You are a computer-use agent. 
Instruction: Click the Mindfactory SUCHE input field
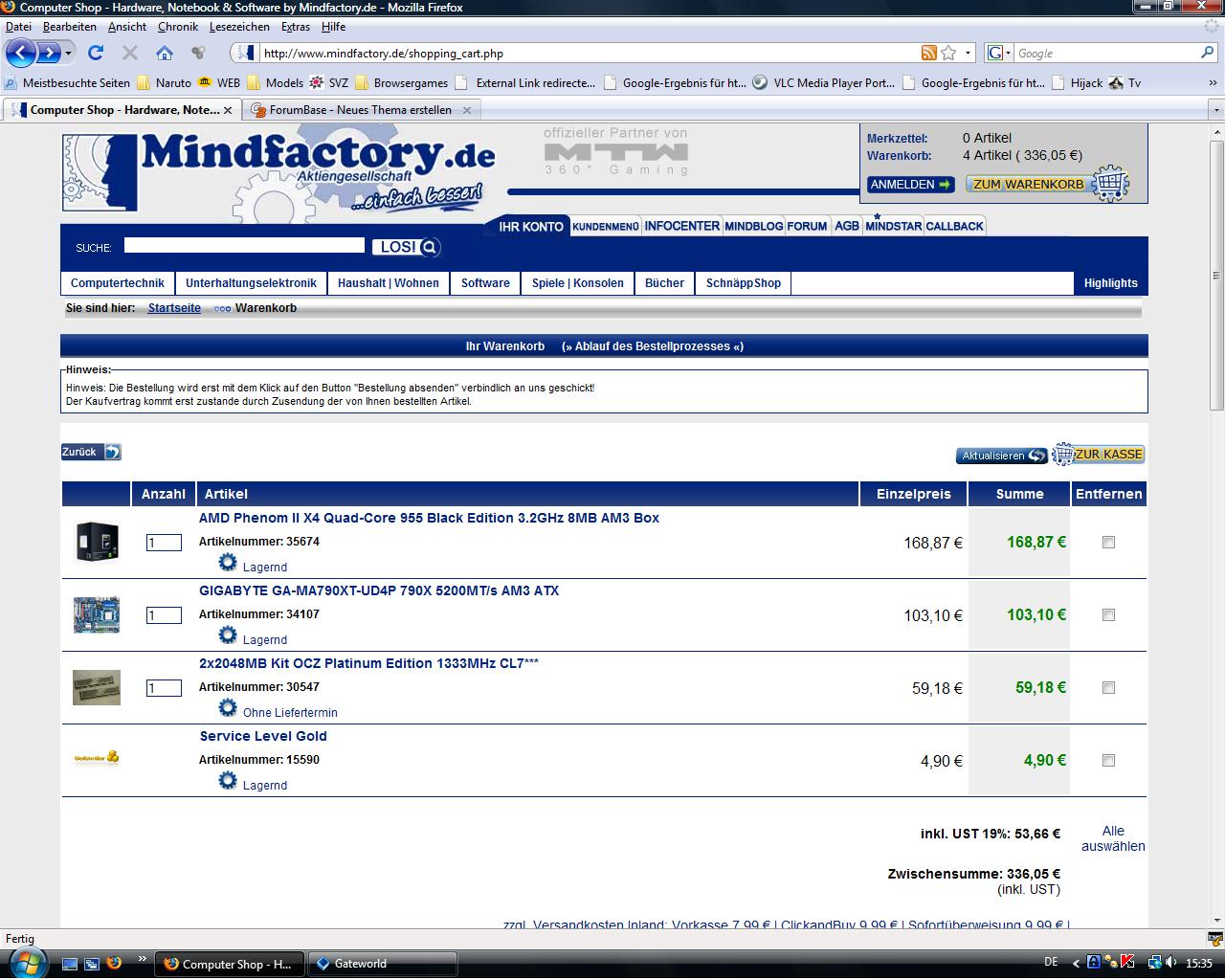point(244,246)
